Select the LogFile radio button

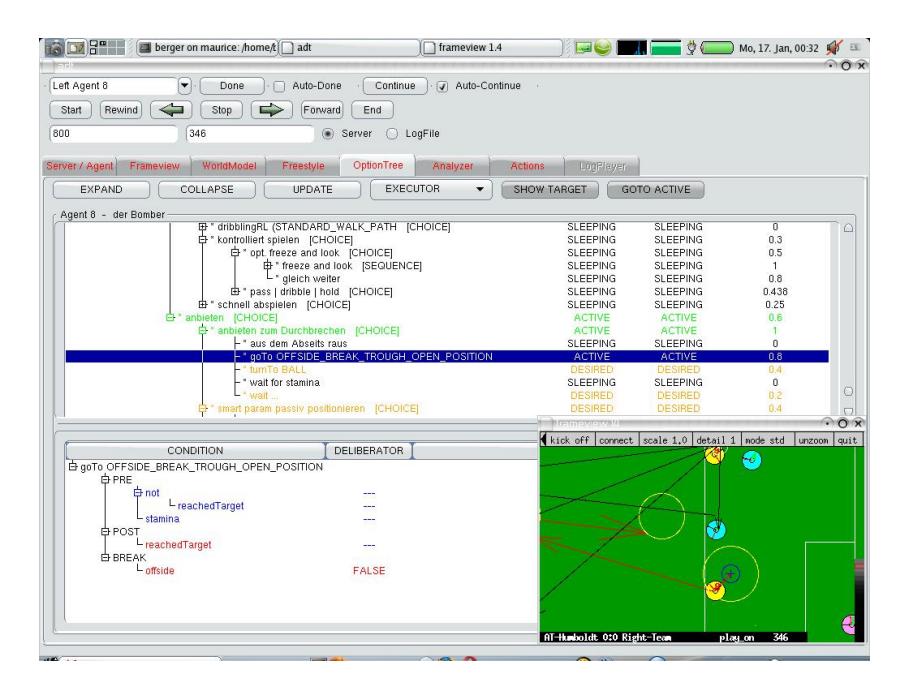click(x=392, y=134)
